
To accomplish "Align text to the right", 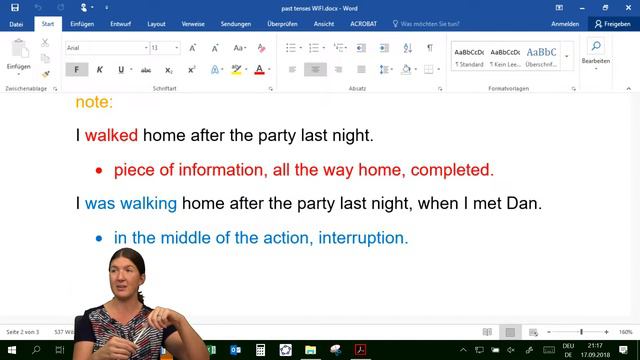I will (x=338, y=70).
